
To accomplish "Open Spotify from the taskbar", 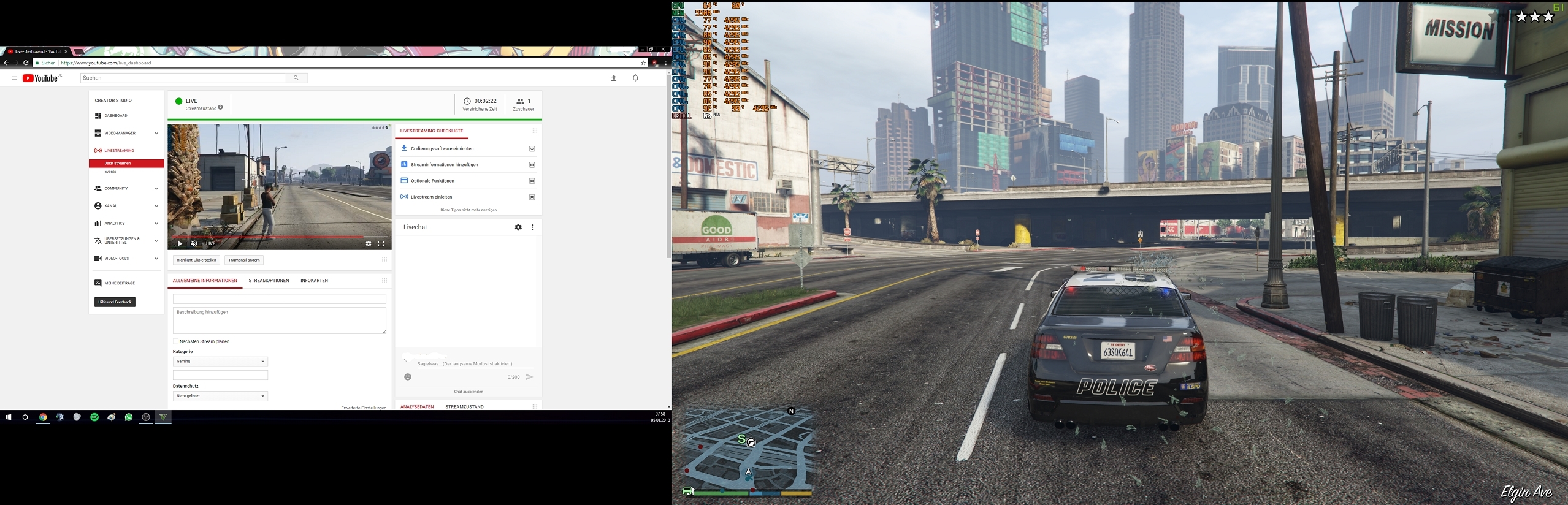I will pos(94,417).
